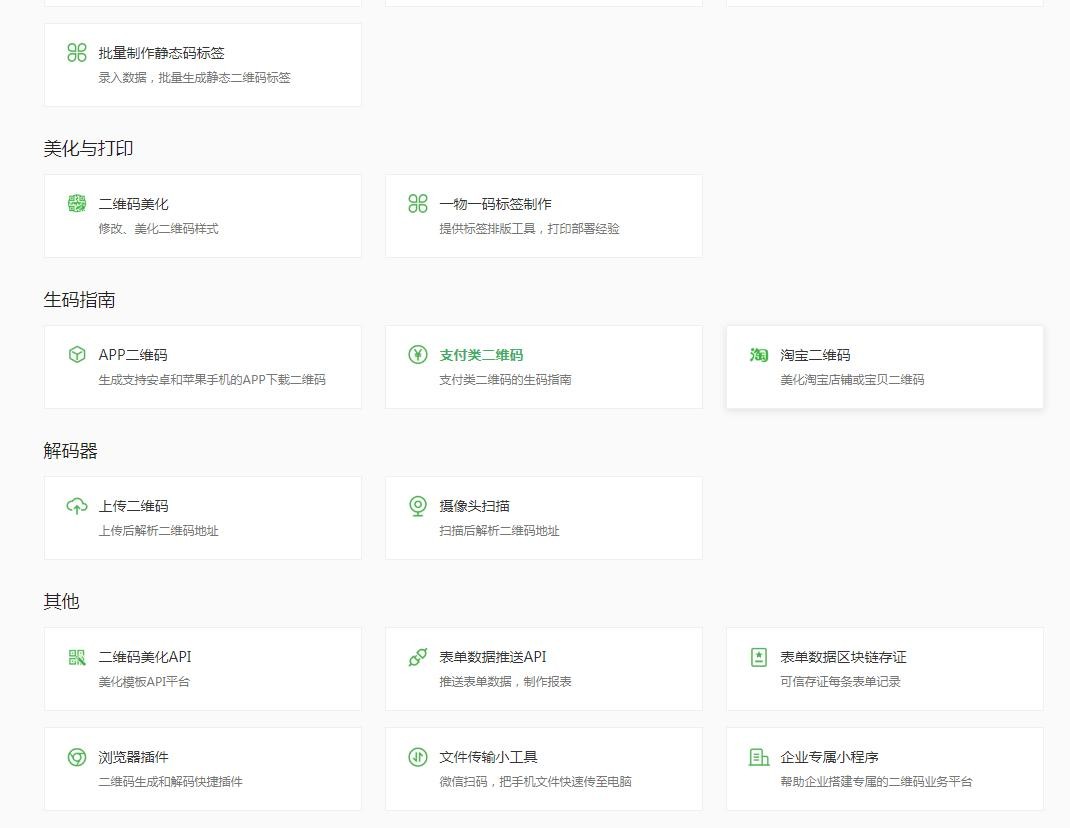
Task: Click the 一物一码标签制作 clover icon
Action: (x=418, y=204)
